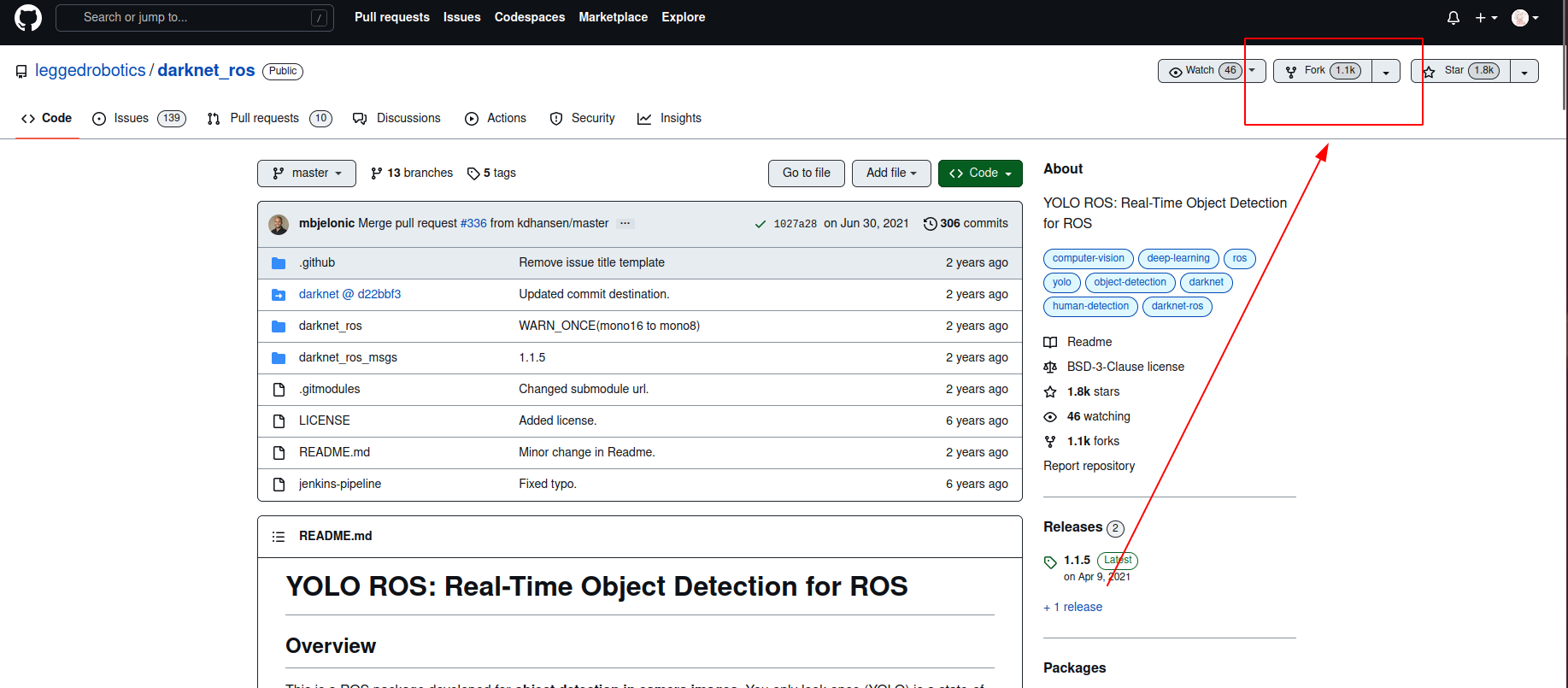View 46 watching list
Screen dimensions: 1568x688
[1087, 417]
